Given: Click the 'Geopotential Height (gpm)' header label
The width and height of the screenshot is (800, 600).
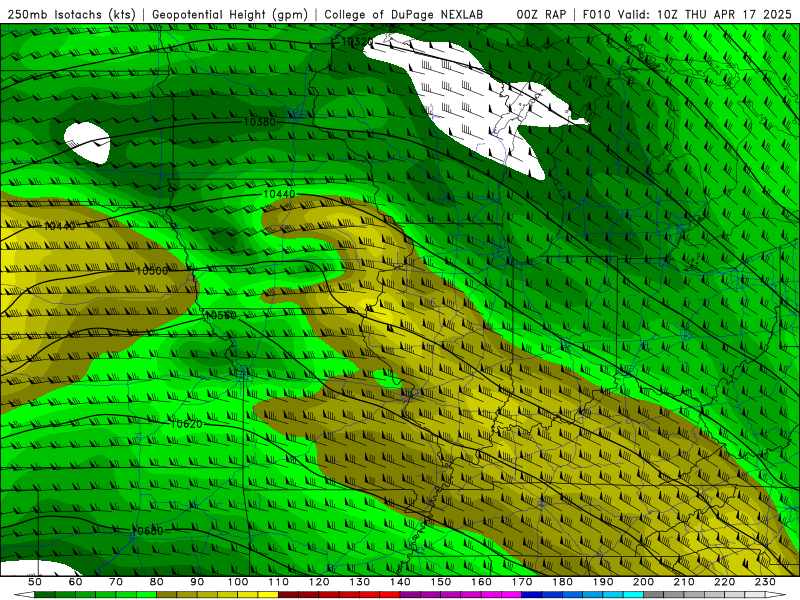Looking at the screenshot, I should (x=230, y=15).
